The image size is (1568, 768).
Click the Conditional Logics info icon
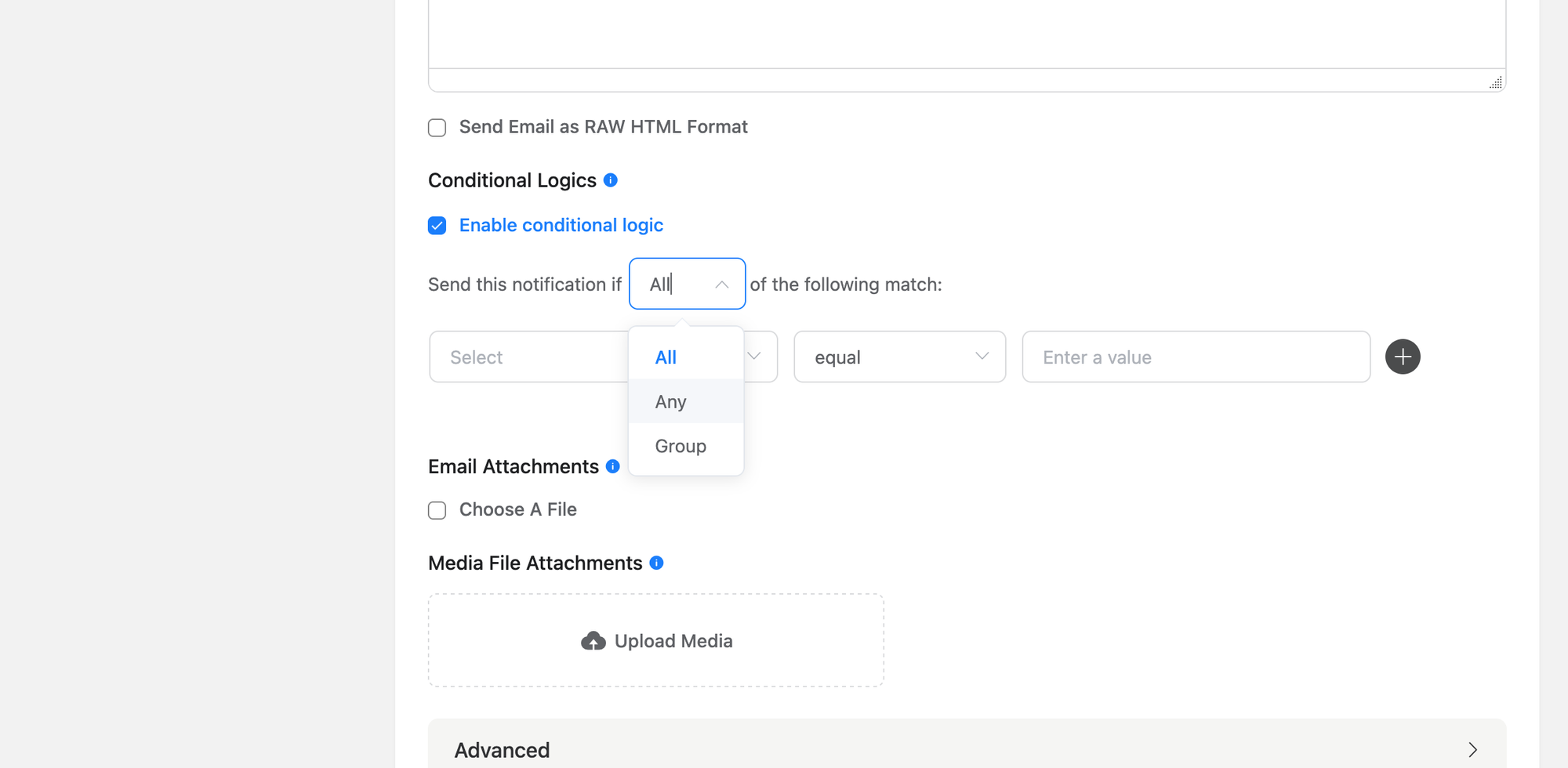coord(611,180)
